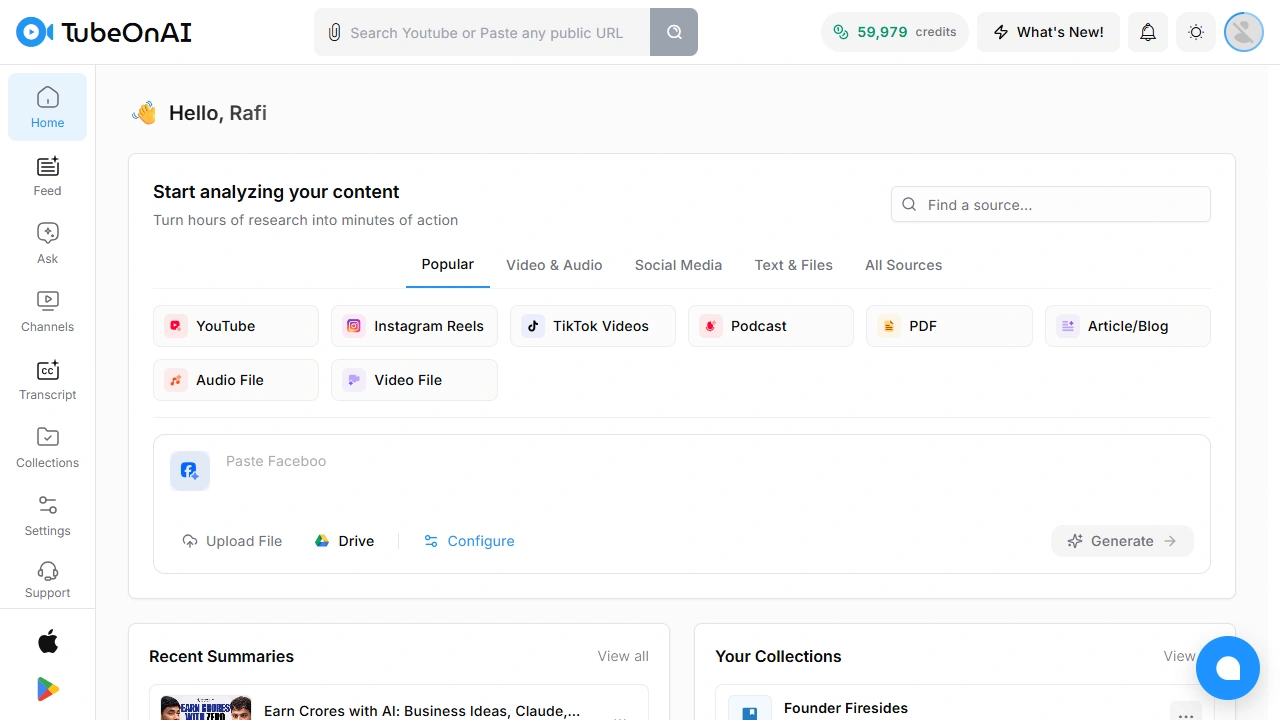
Task: Open the Configure options
Action: pyautogui.click(x=469, y=541)
